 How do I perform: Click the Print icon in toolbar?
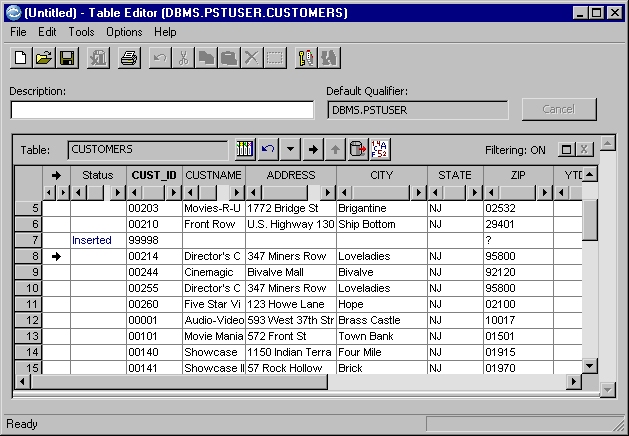coord(129,58)
